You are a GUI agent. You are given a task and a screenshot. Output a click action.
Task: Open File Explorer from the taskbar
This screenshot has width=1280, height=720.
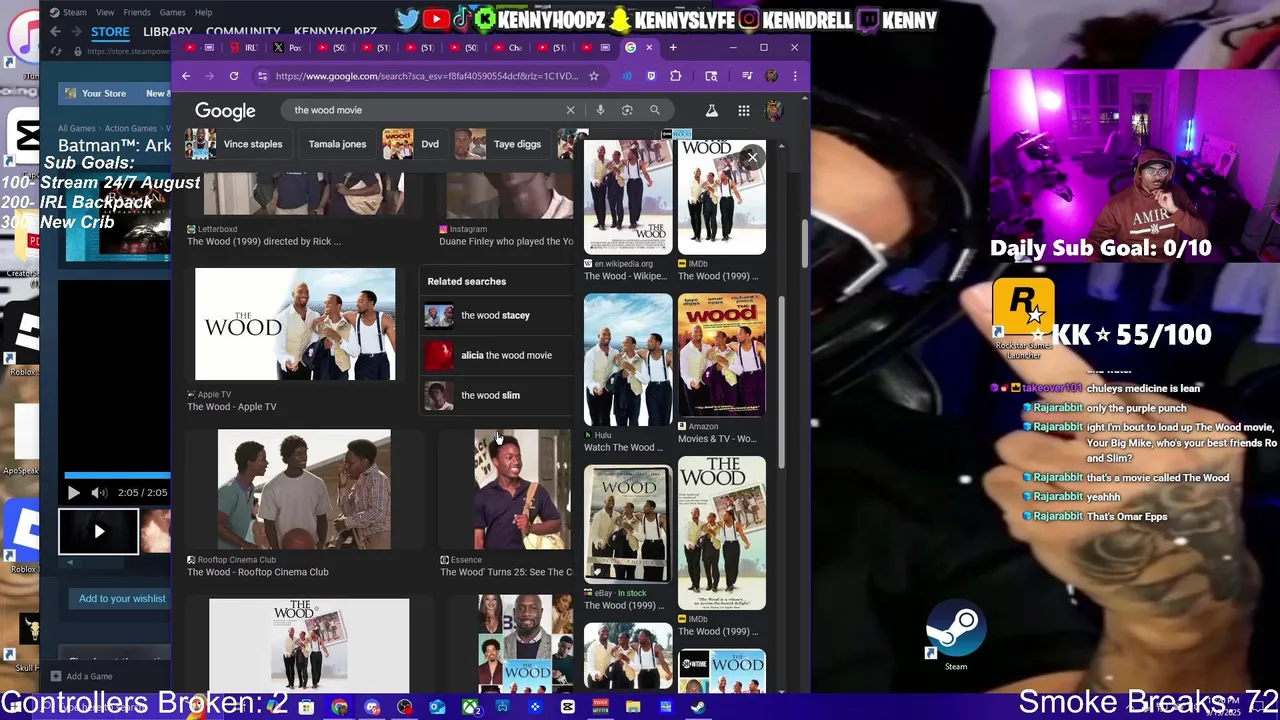click(x=633, y=707)
